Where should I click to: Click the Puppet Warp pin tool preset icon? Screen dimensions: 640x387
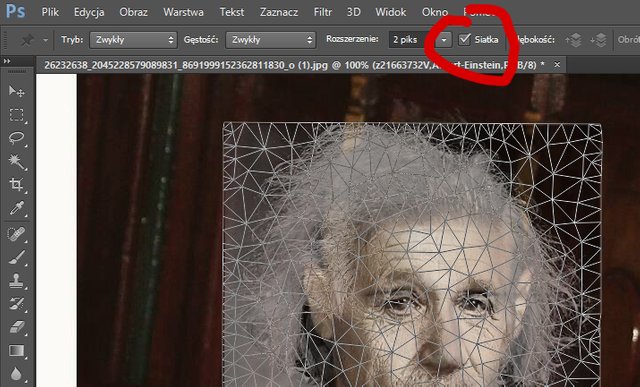[x=27, y=40]
